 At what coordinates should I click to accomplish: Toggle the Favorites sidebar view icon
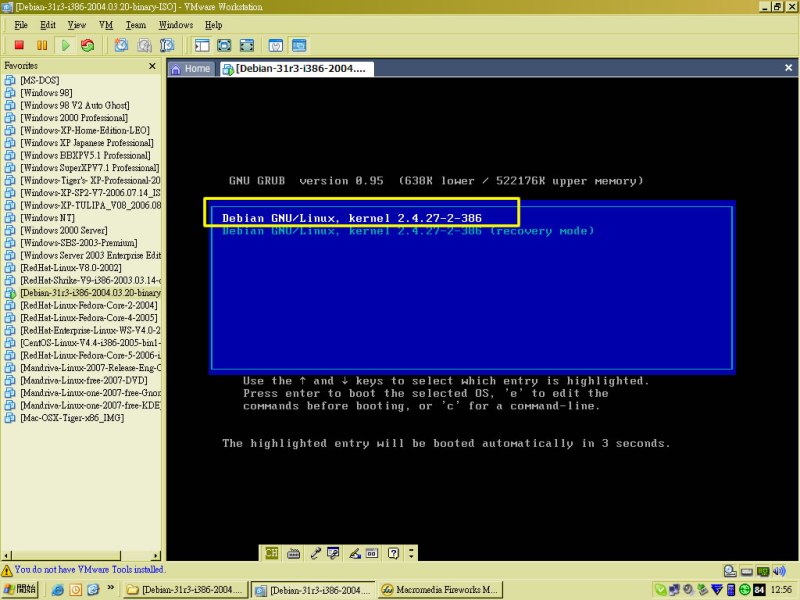(x=202, y=45)
